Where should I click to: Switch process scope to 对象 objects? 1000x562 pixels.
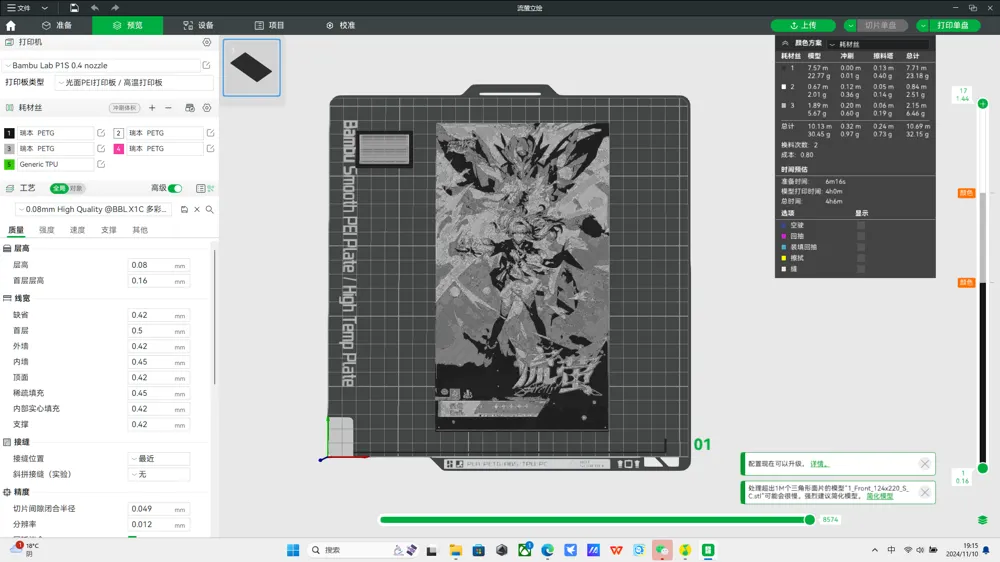76,188
